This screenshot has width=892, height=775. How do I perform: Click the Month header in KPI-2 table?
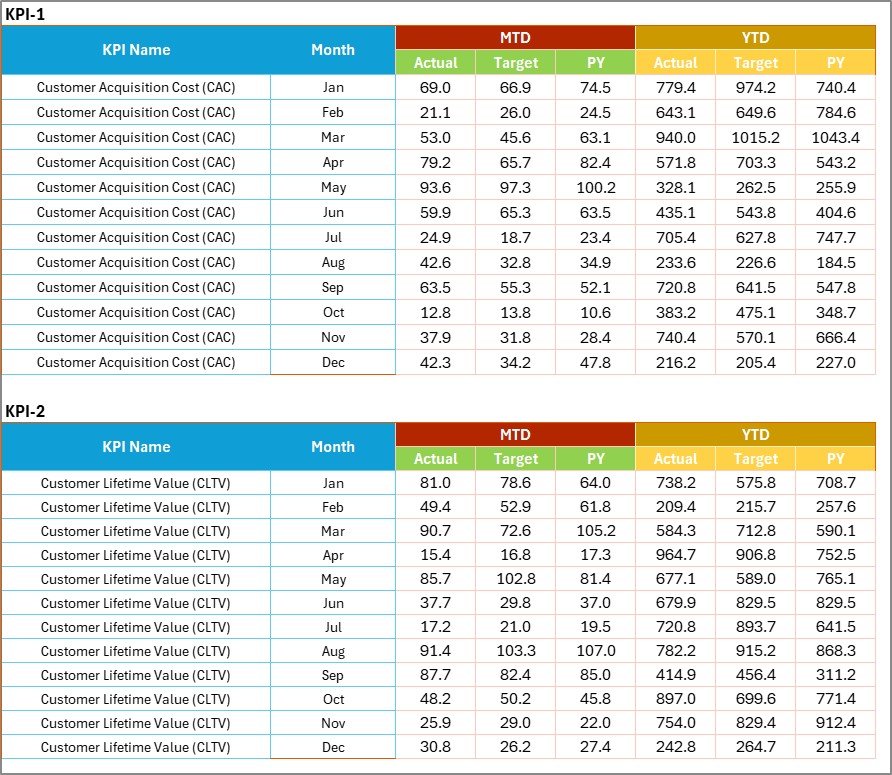(333, 447)
